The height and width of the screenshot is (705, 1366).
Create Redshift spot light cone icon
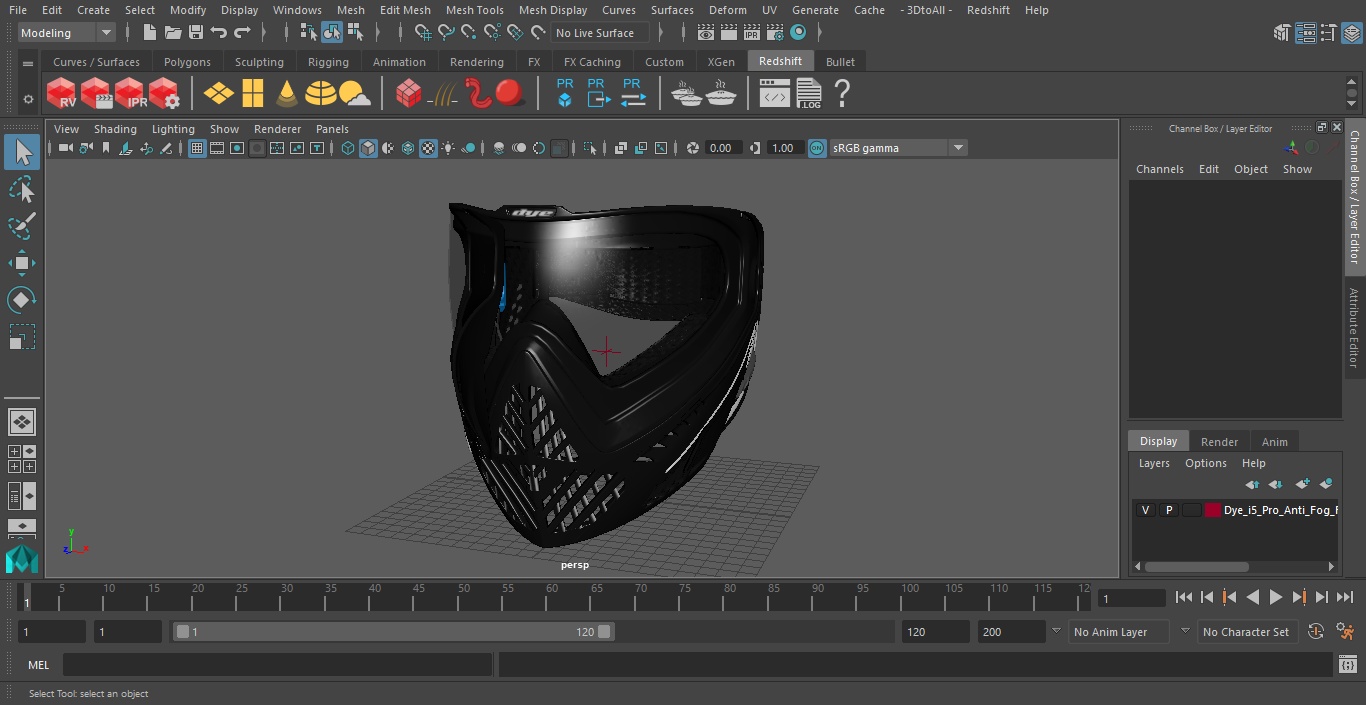[287, 94]
